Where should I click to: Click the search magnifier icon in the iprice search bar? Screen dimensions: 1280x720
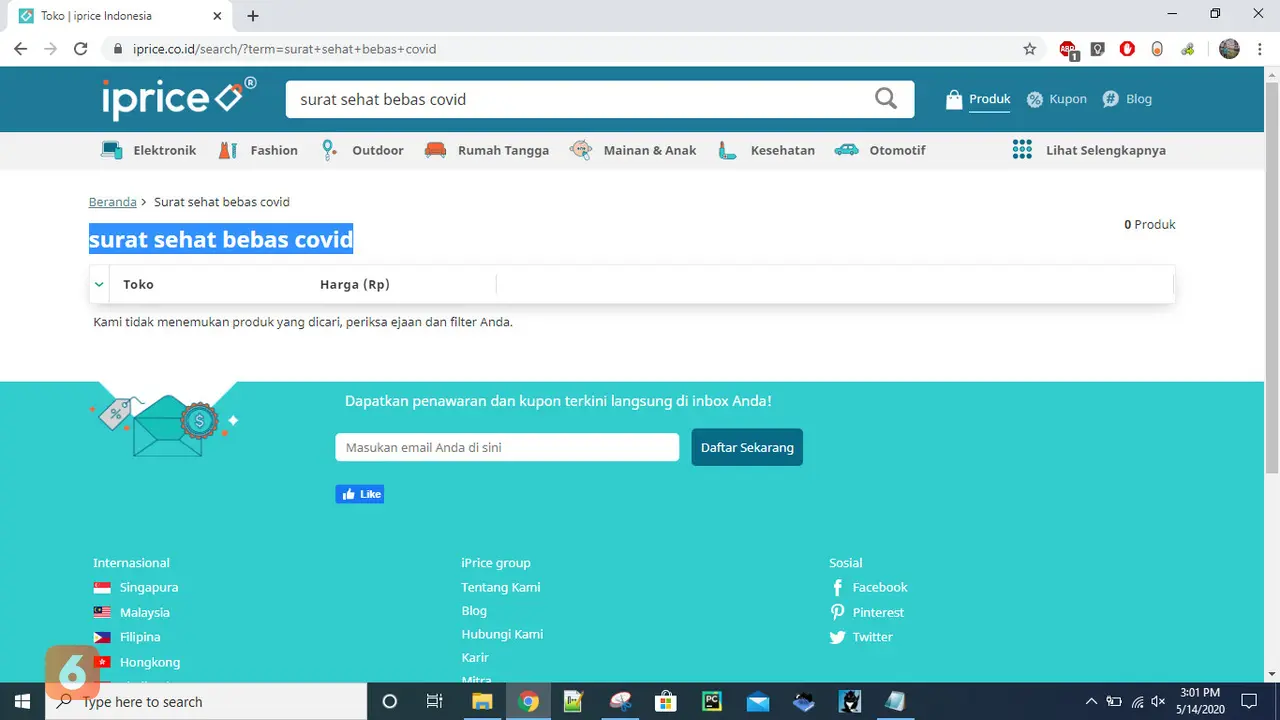[885, 99]
